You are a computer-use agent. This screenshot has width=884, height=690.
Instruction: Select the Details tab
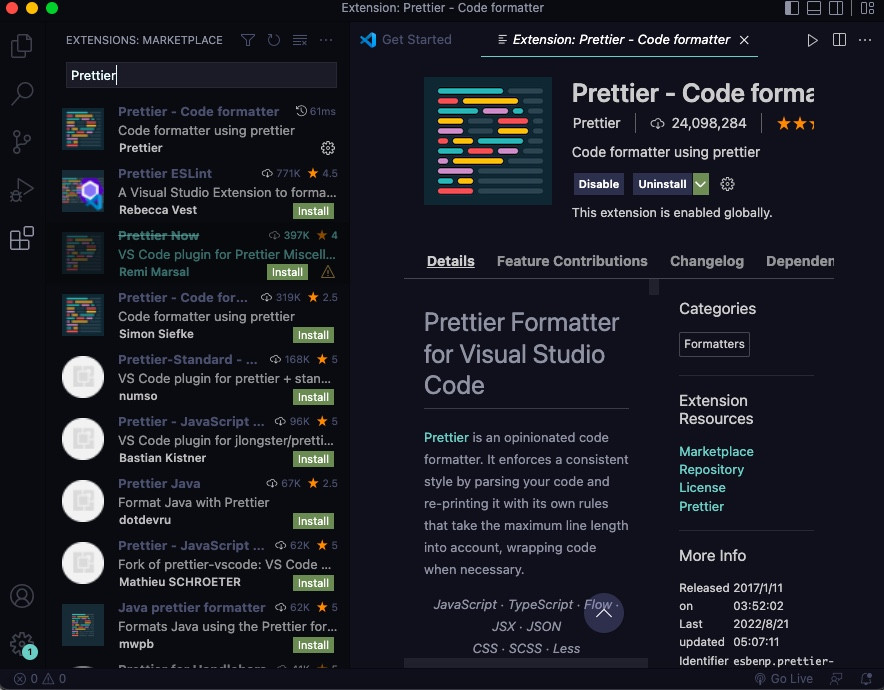click(450, 261)
